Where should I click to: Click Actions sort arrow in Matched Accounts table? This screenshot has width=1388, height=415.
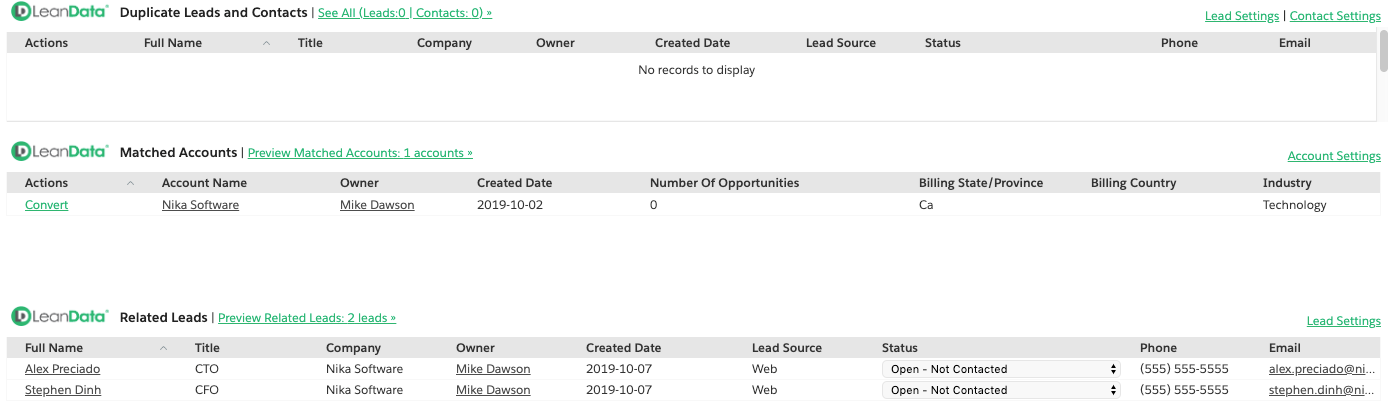tap(131, 183)
